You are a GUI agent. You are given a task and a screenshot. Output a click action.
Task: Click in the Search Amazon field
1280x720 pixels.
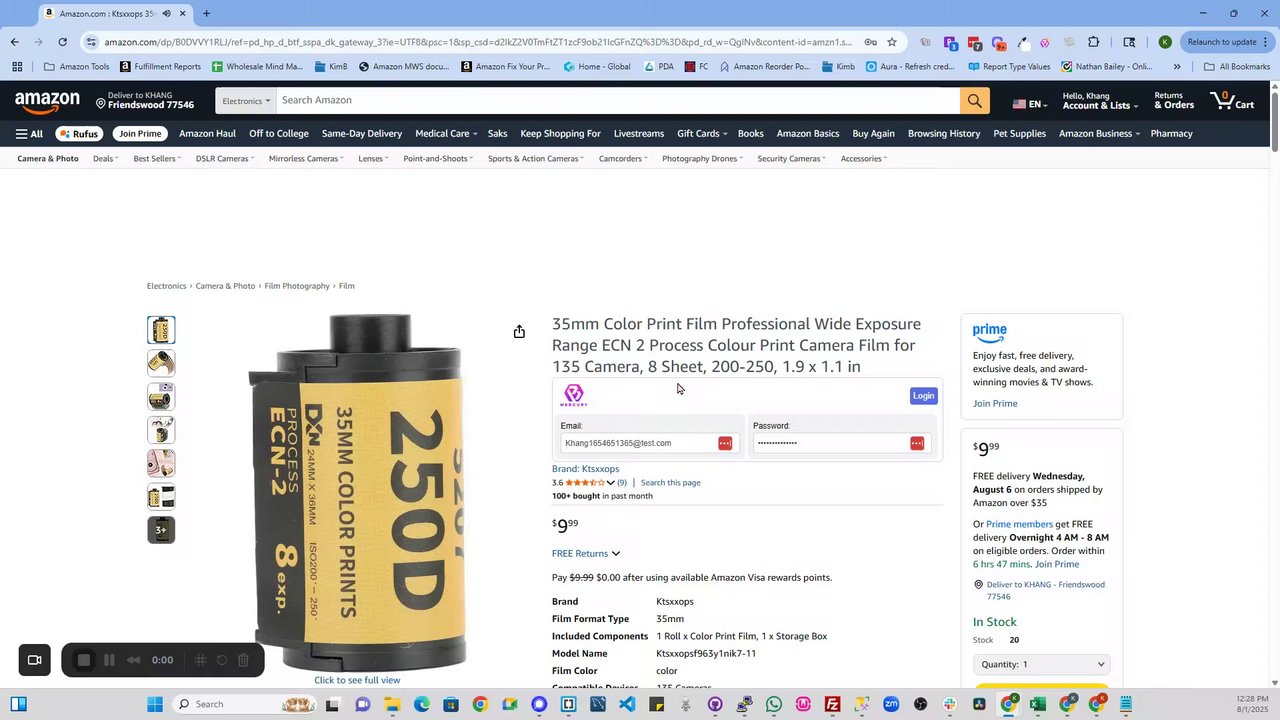point(618,101)
